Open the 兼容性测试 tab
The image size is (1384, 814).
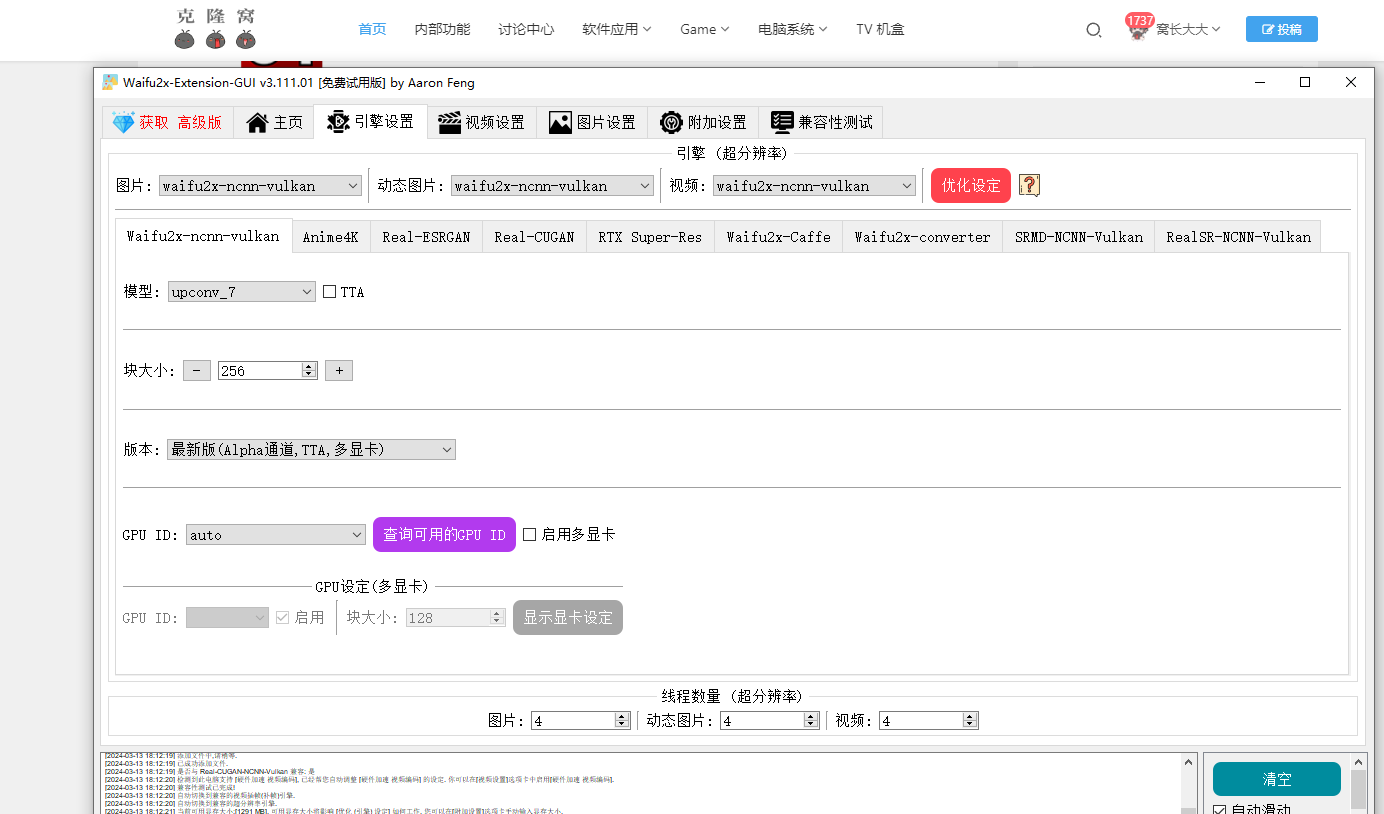click(x=821, y=122)
